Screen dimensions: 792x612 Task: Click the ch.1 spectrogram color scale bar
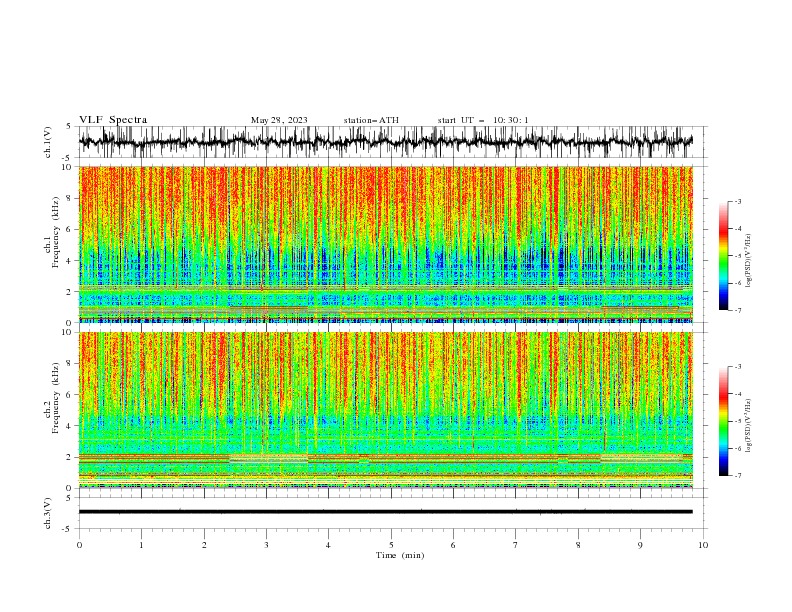point(723,256)
